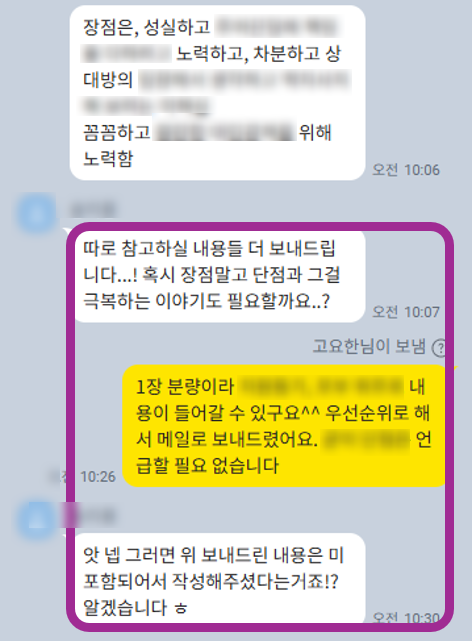Click the 10:26 timestamp beside yellow bubble
Image resolution: width=472 pixels, height=641 pixels.
[x=98, y=477]
